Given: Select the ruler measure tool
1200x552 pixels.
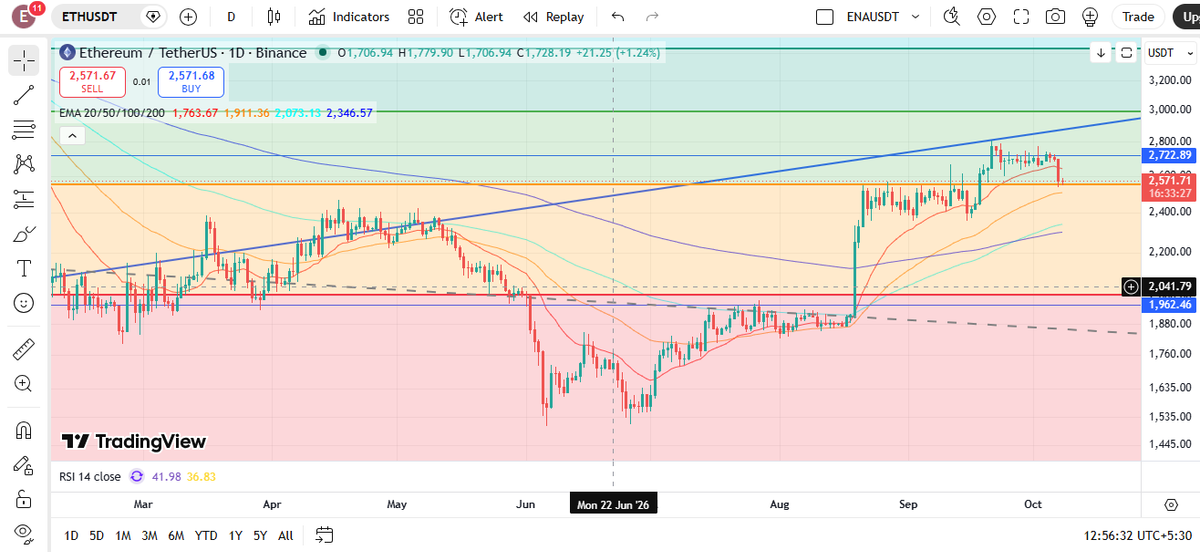Looking at the screenshot, I should coord(24,349).
